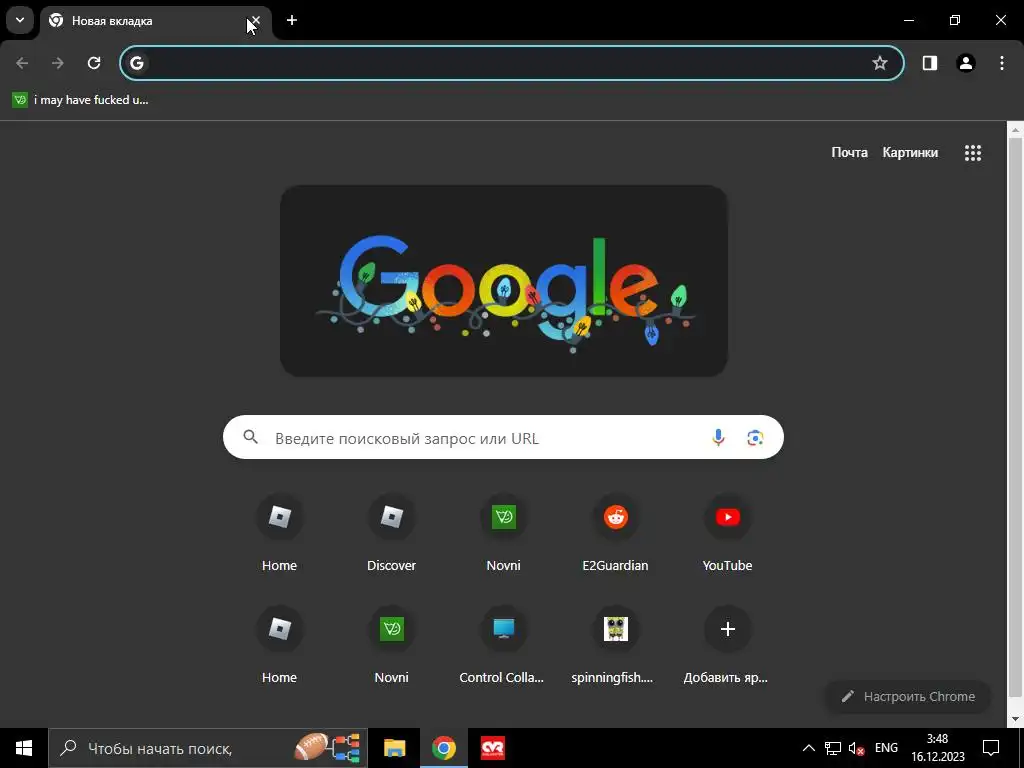1024x768 pixels.
Task: Open the profile avatar menu
Action: pyautogui.click(x=966, y=63)
